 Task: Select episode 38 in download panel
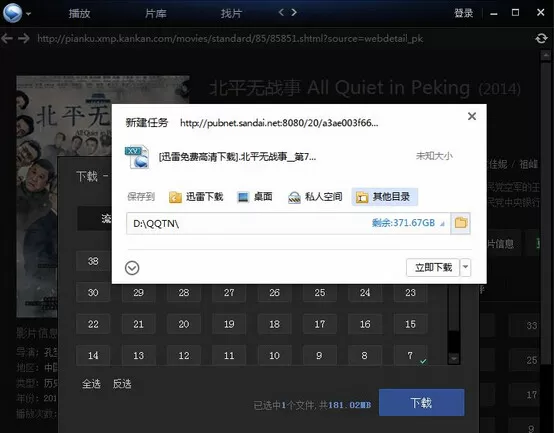click(x=93, y=261)
